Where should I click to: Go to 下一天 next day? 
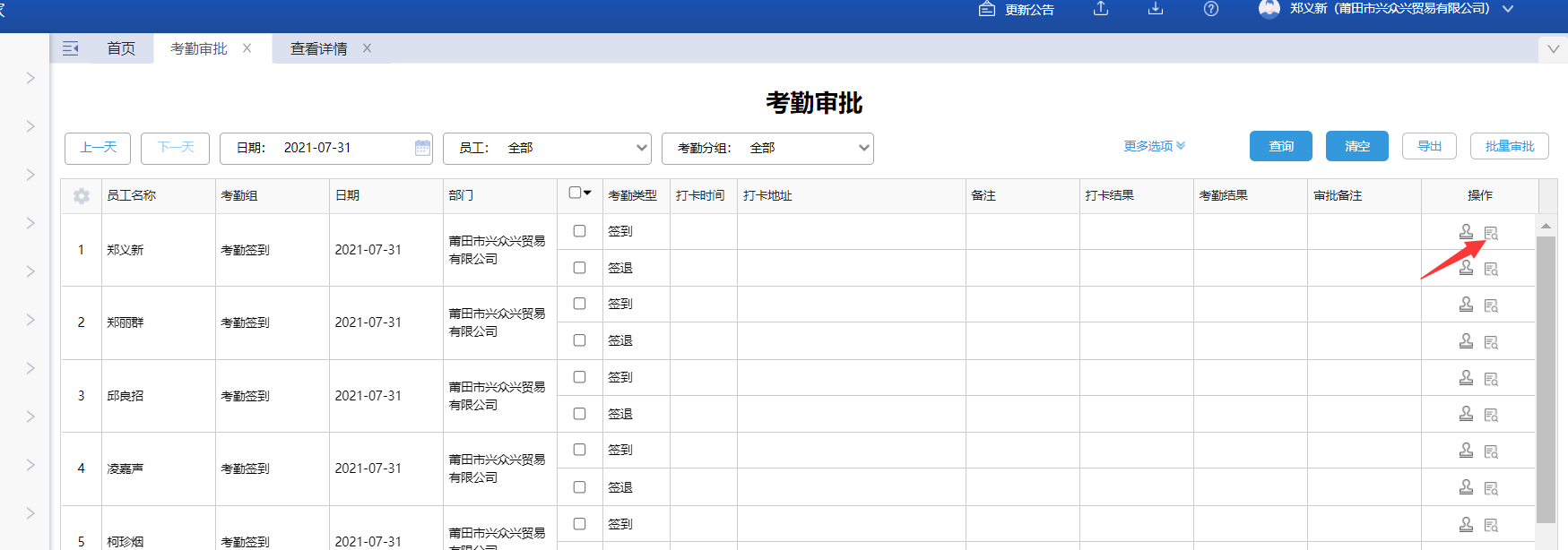[x=175, y=148]
